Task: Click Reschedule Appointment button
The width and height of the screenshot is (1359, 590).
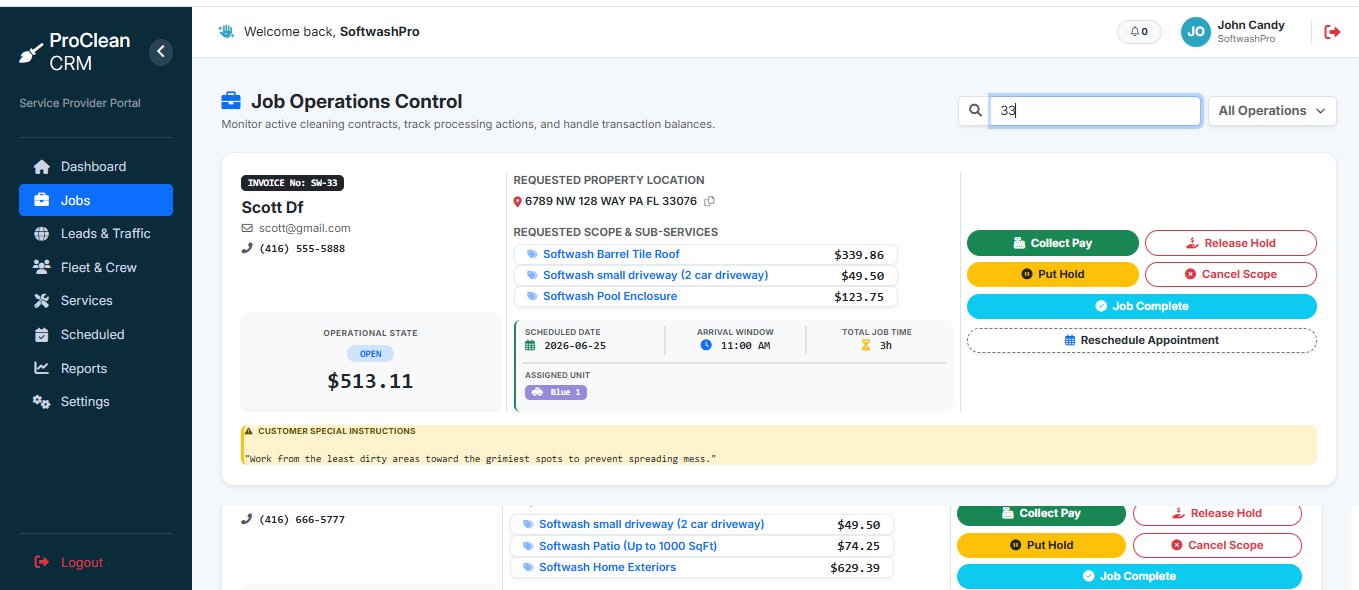Action: [1142, 340]
